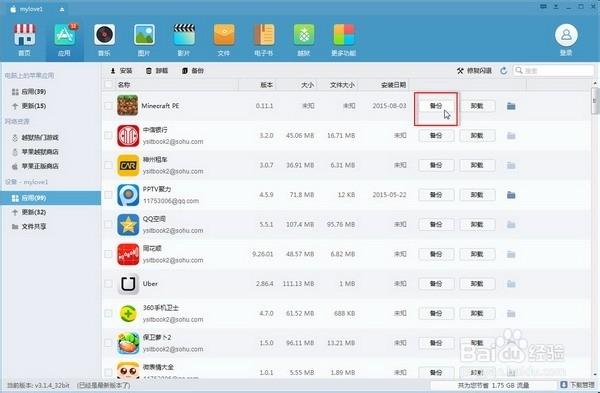Open 下载管理 download manager in status bar

(577, 385)
